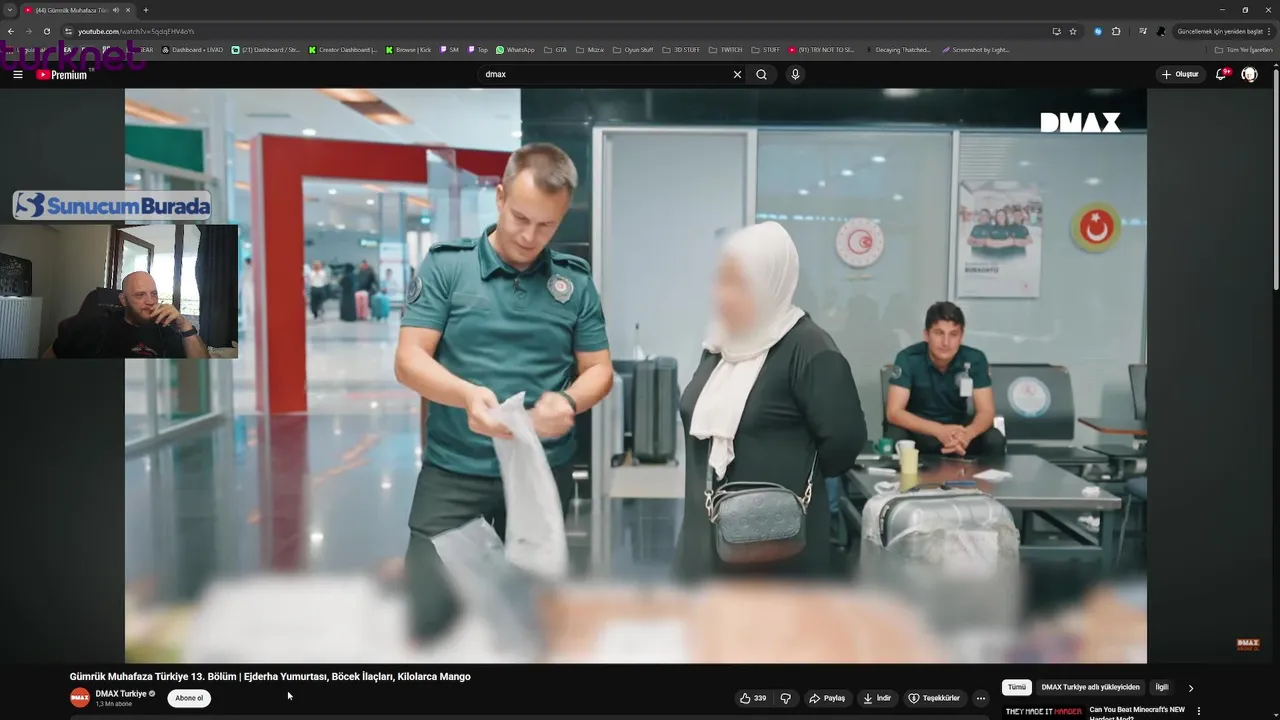Download the video with İndir
Screen dimensions: 1280x720
click(877, 698)
